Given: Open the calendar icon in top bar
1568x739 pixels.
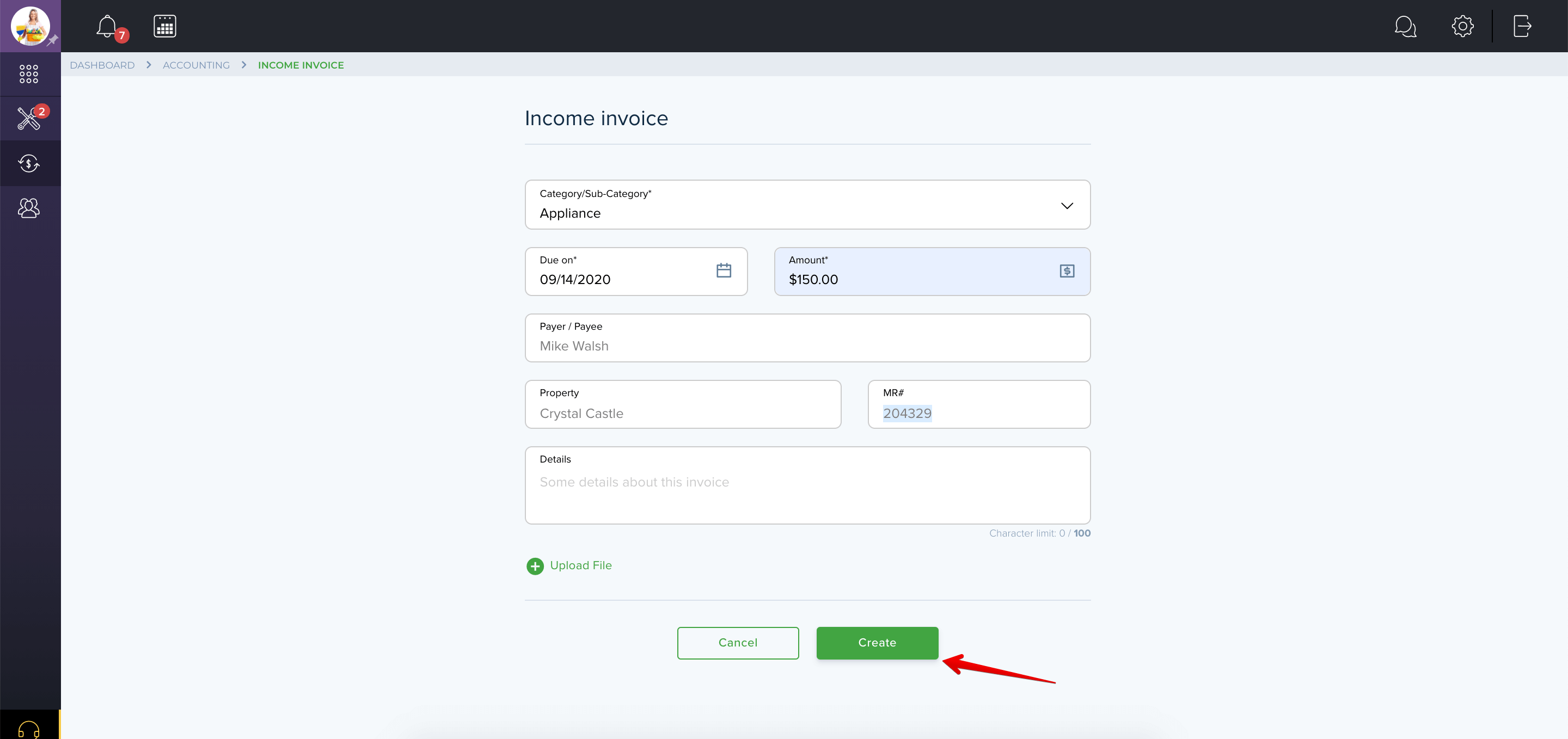Looking at the screenshot, I should [165, 26].
